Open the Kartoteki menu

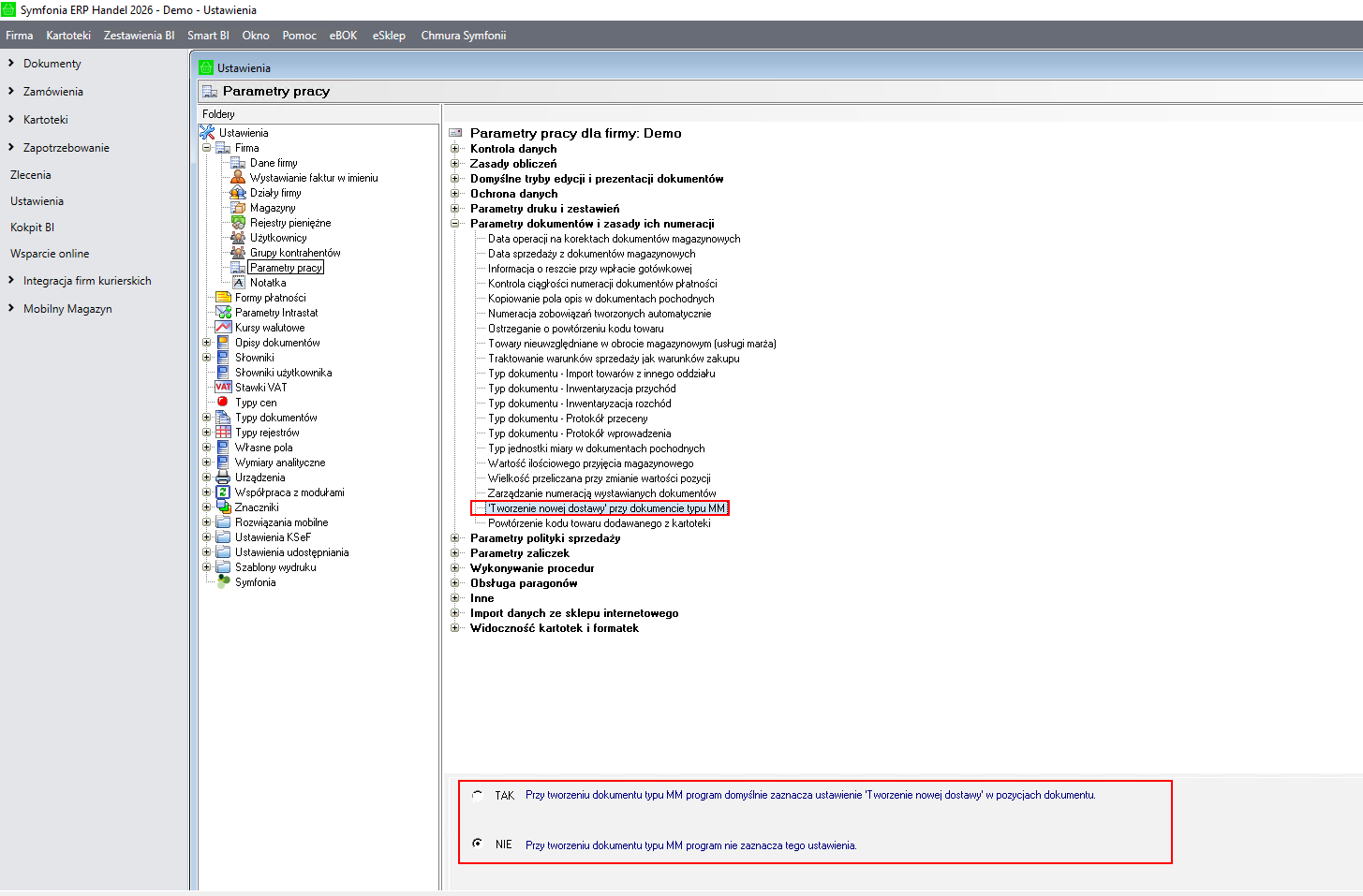click(68, 36)
